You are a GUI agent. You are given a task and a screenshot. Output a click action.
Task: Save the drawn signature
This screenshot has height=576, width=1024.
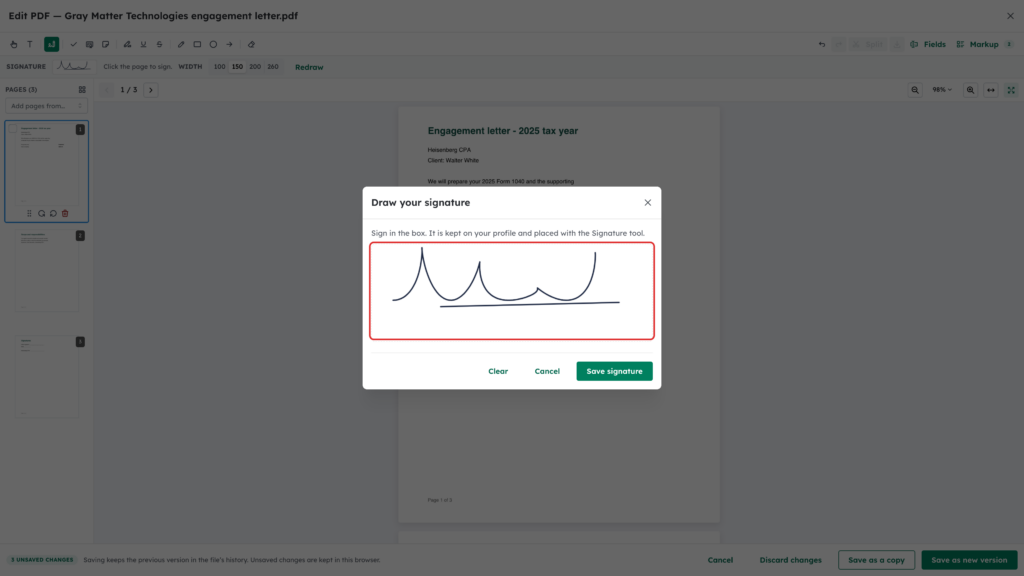[x=615, y=371]
